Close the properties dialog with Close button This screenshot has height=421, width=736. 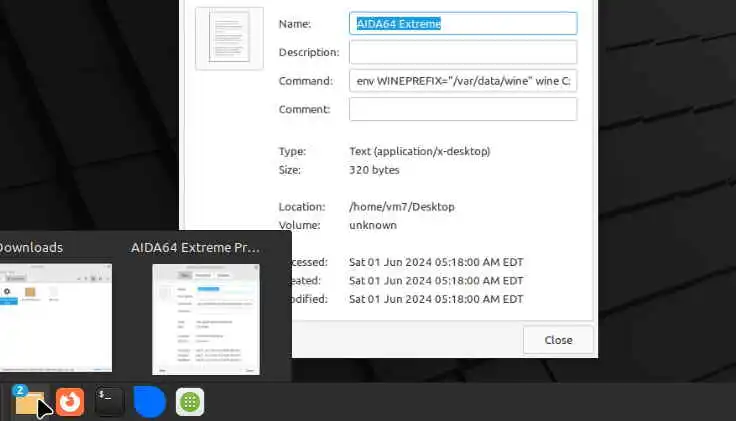coord(558,340)
